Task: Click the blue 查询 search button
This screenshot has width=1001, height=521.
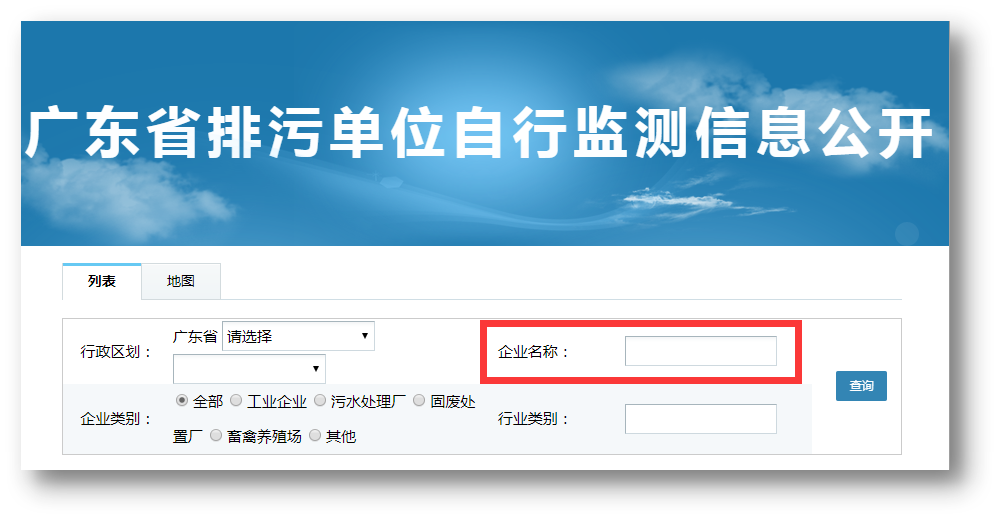Action: pyautogui.click(x=861, y=386)
